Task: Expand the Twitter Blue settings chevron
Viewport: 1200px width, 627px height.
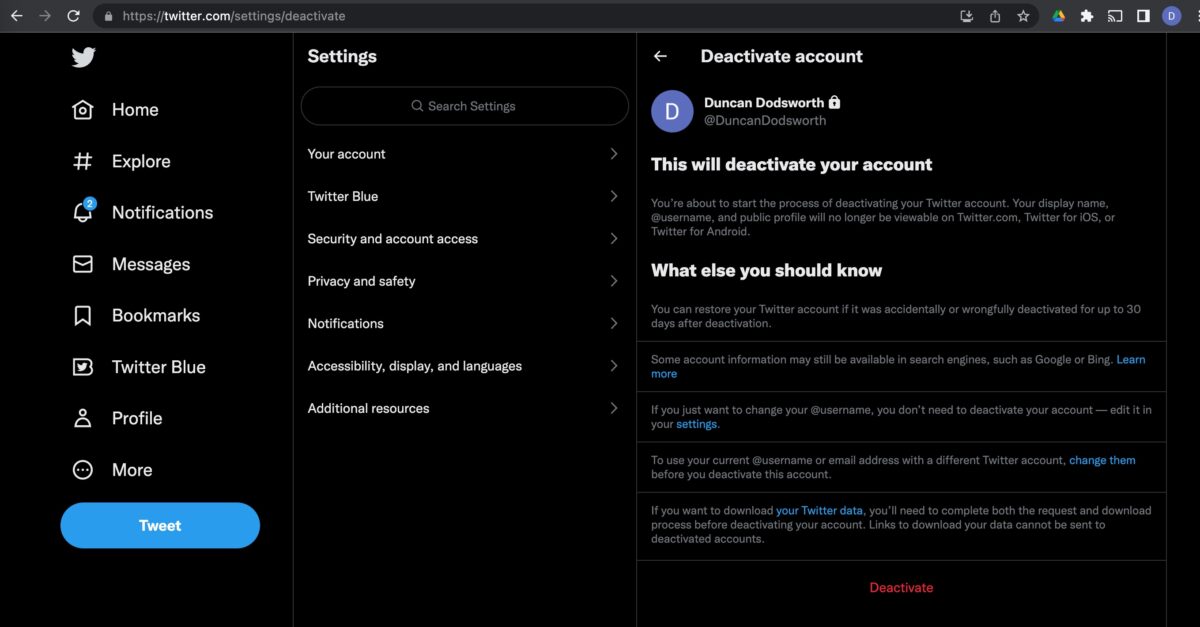Action: 614,196
